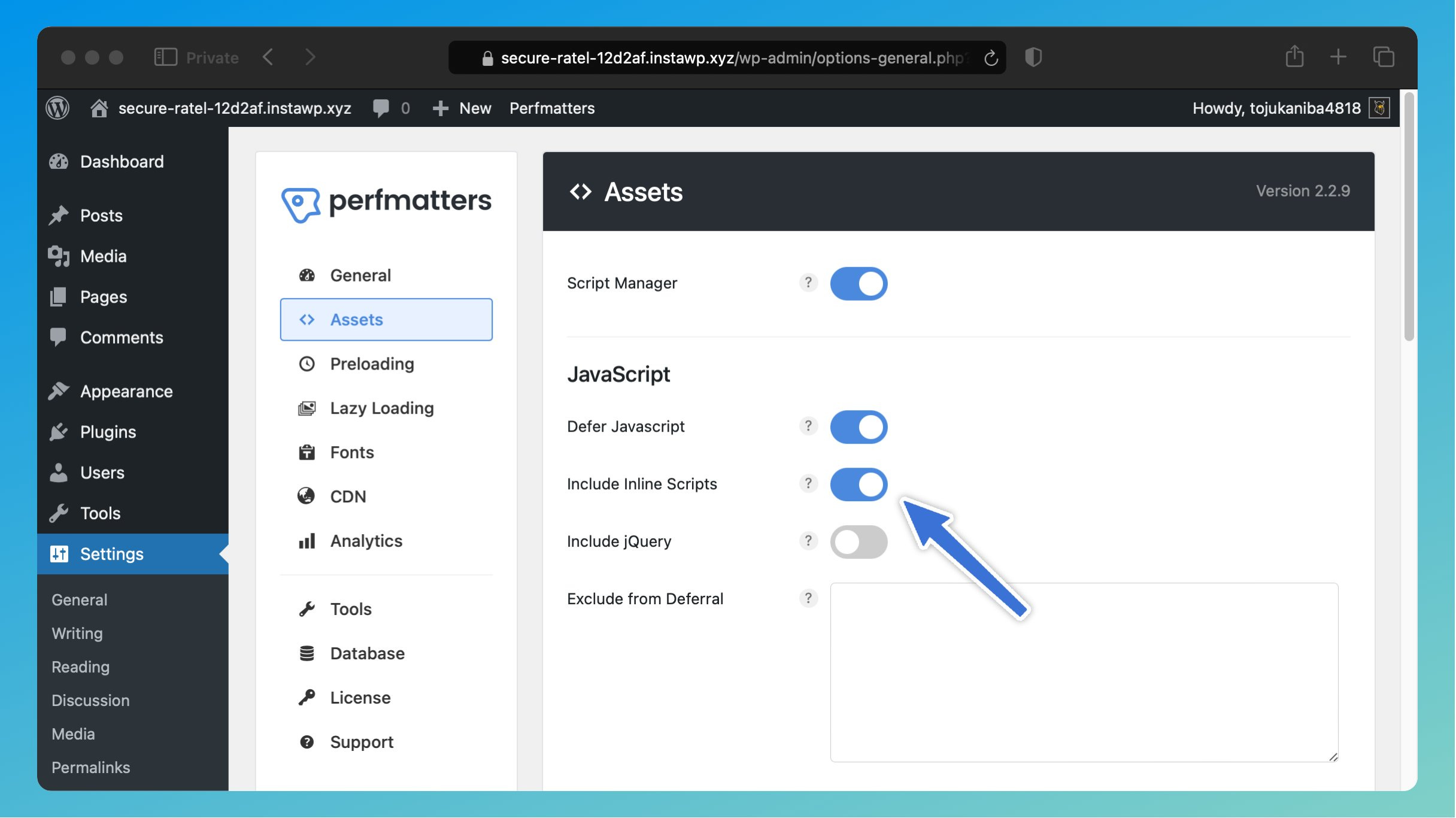Click the Safari share icon
This screenshot has height=818, width=1456.
pyautogui.click(x=1294, y=56)
